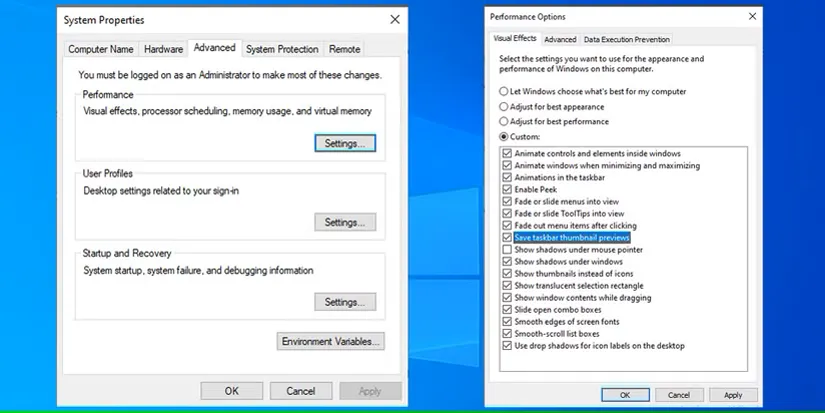Toggle Show thumbnails instead of icons
The image size is (825, 413).
507,274
